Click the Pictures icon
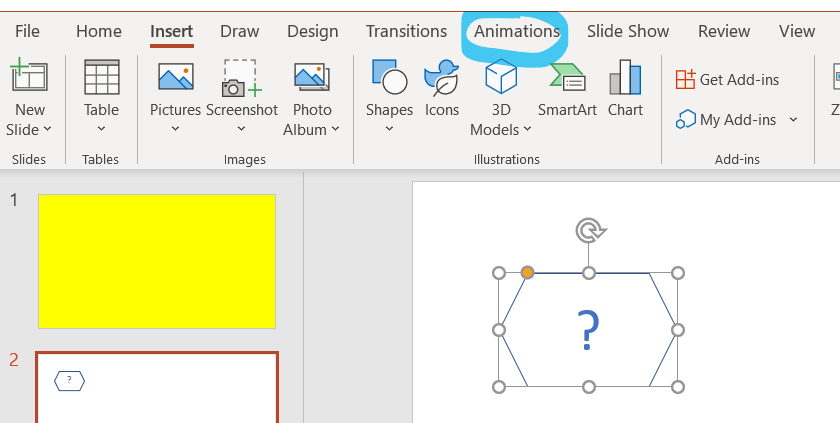 pos(175,77)
